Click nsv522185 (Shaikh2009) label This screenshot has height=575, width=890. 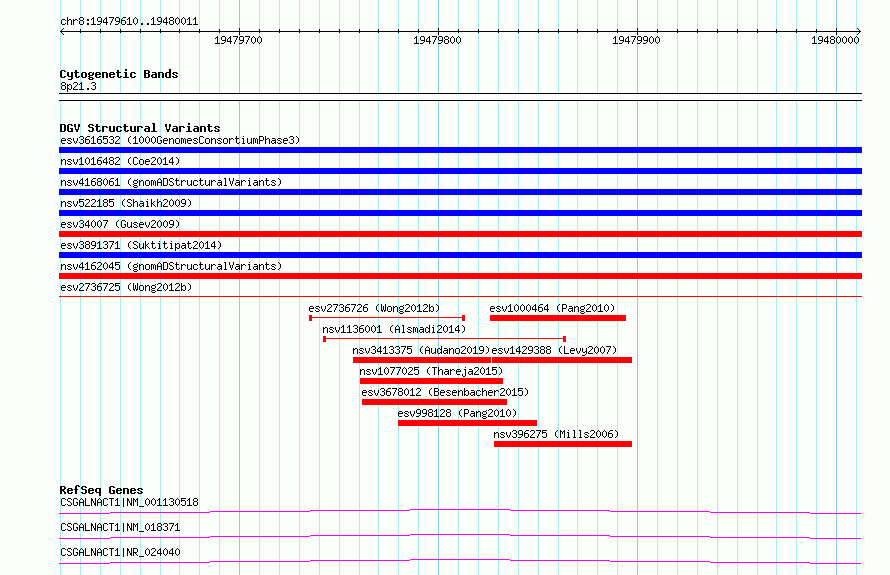[126, 203]
